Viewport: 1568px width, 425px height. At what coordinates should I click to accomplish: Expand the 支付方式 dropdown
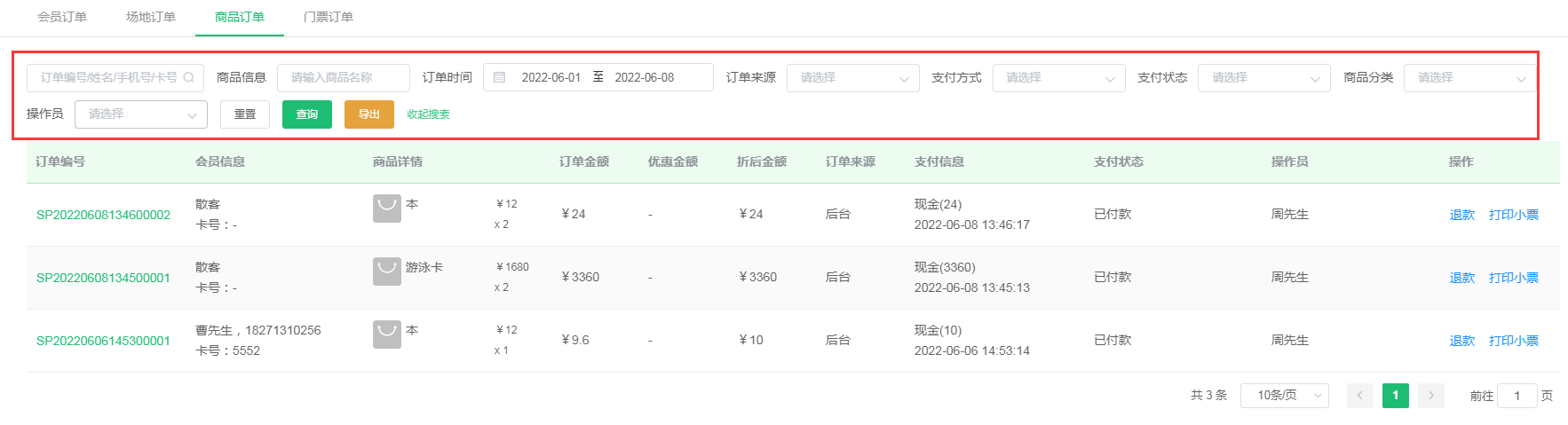(x=1058, y=78)
